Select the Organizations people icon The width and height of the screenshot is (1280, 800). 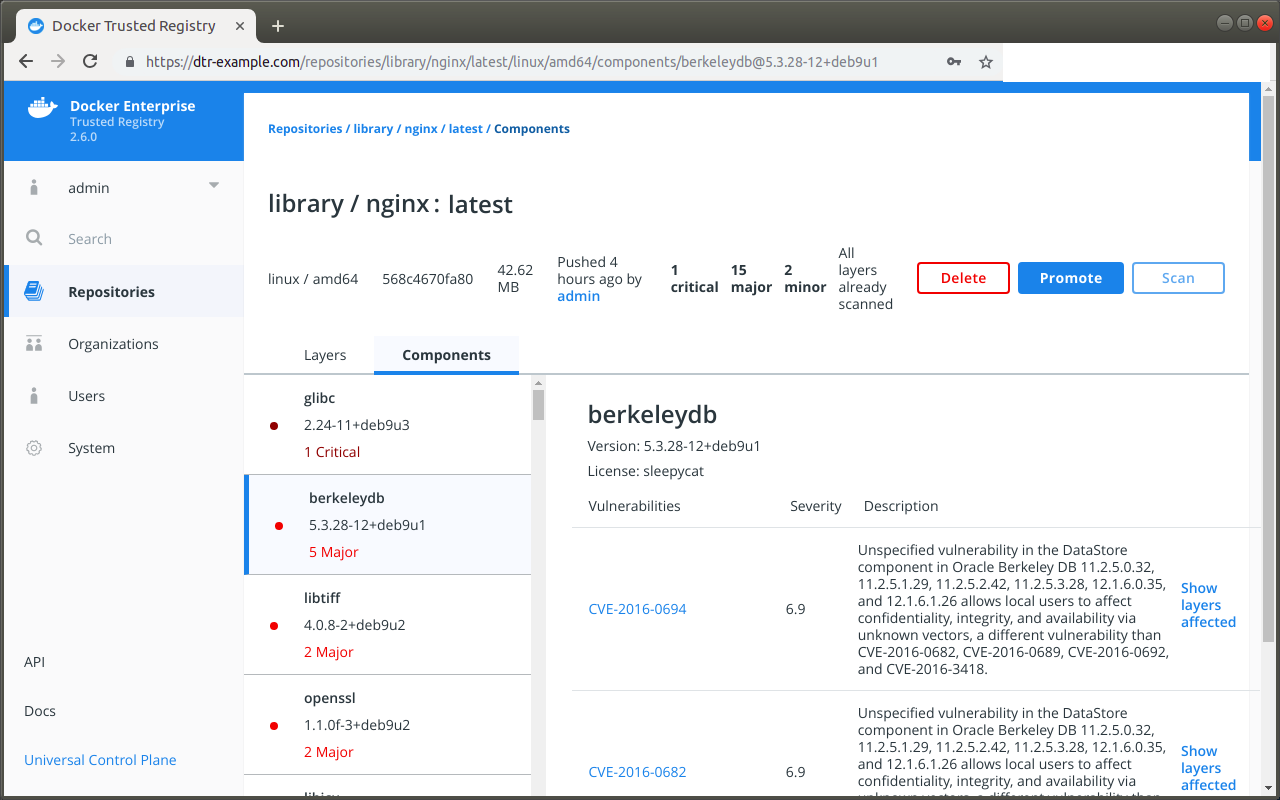(x=34, y=344)
